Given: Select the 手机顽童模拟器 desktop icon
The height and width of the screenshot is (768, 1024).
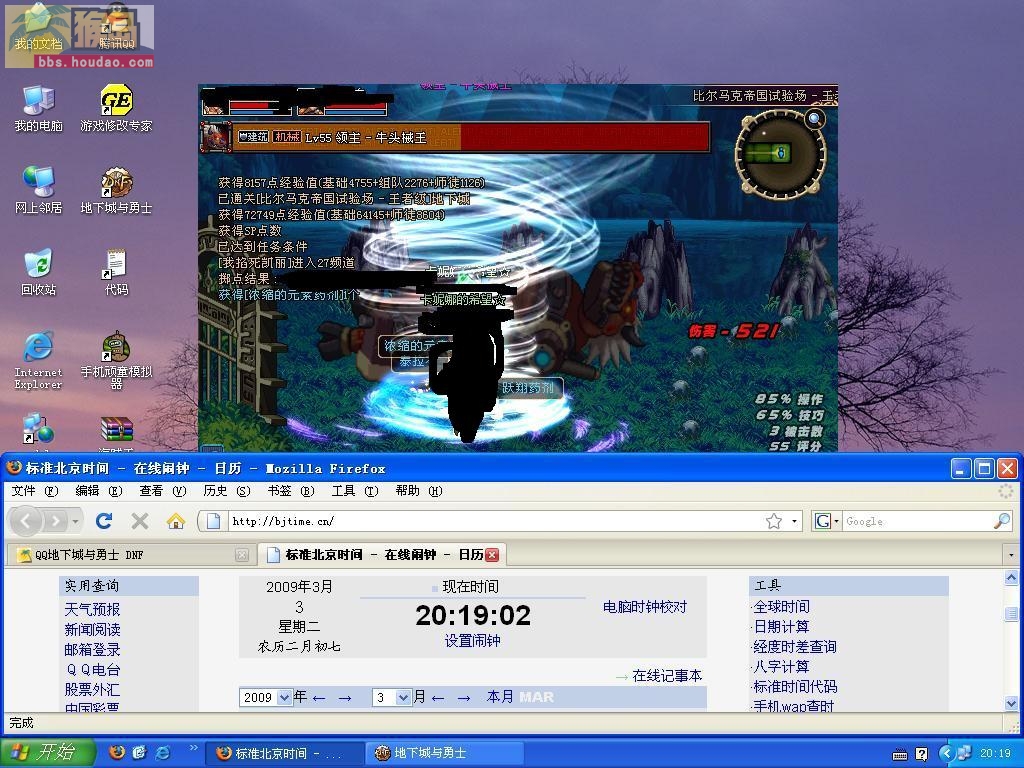Looking at the screenshot, I should click(x=116, y=360).
